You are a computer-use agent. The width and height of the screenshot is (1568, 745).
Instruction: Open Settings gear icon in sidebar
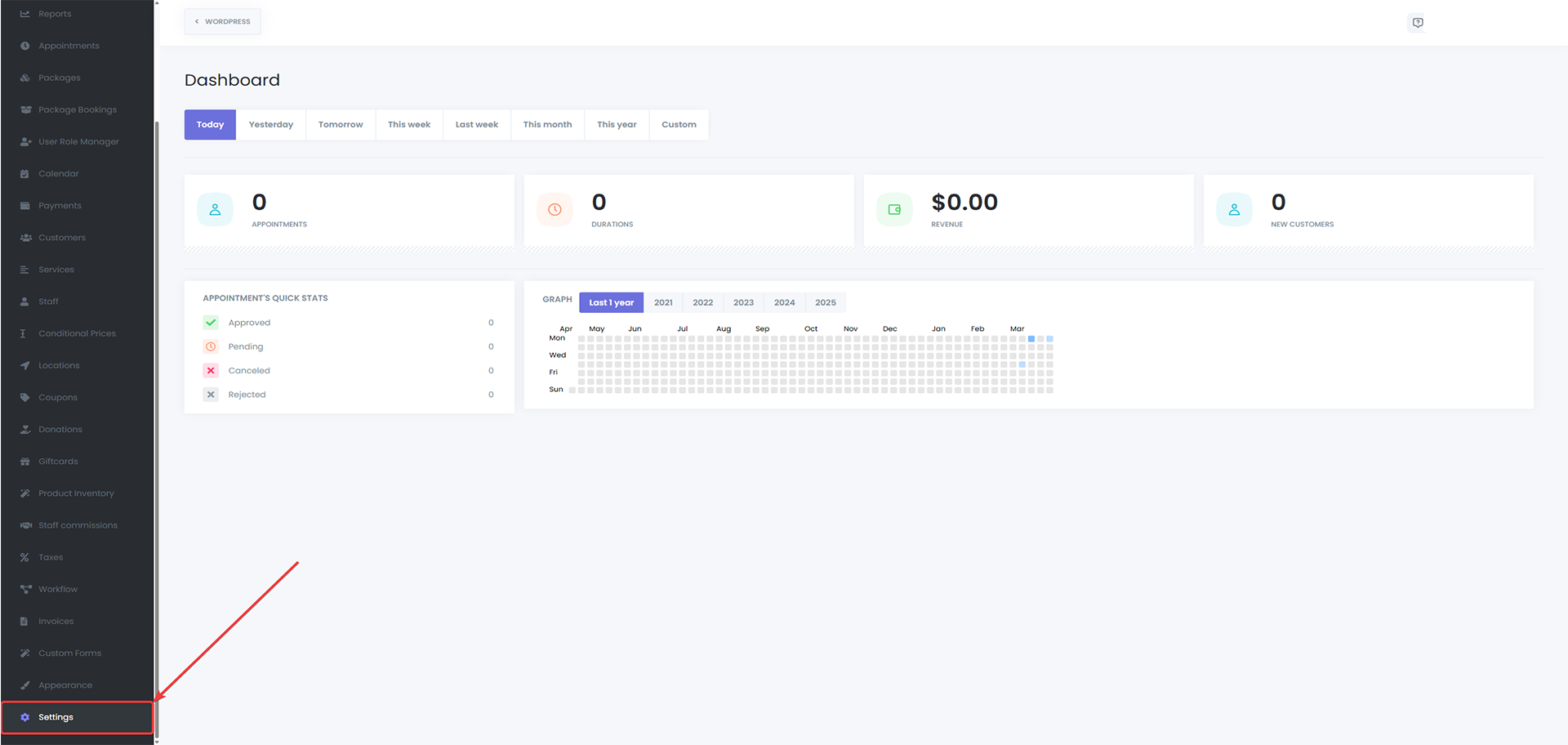[24, 717]
